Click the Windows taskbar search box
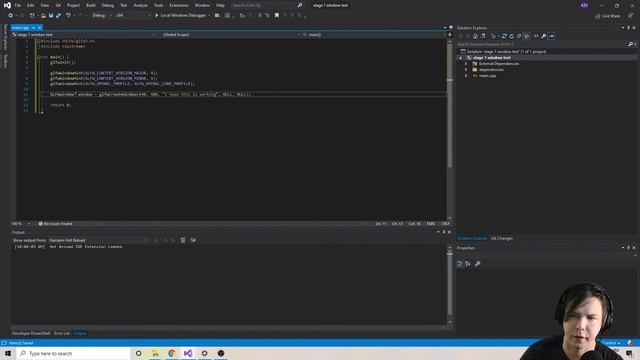The width and height of the screenshot is (640, 360). tap(73, 353)
